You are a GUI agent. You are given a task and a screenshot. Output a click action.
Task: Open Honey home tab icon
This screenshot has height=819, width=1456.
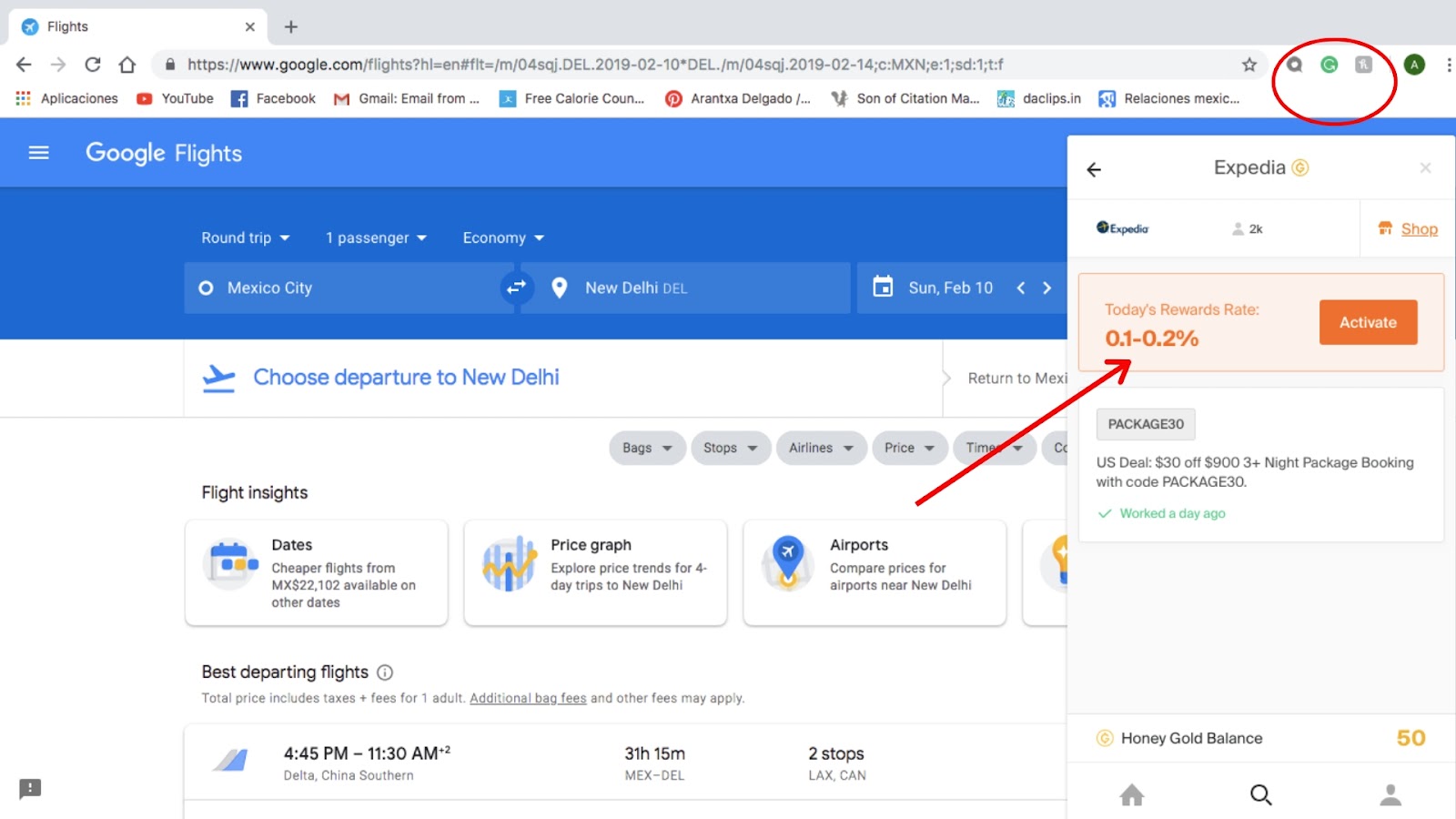[1132, 794]
